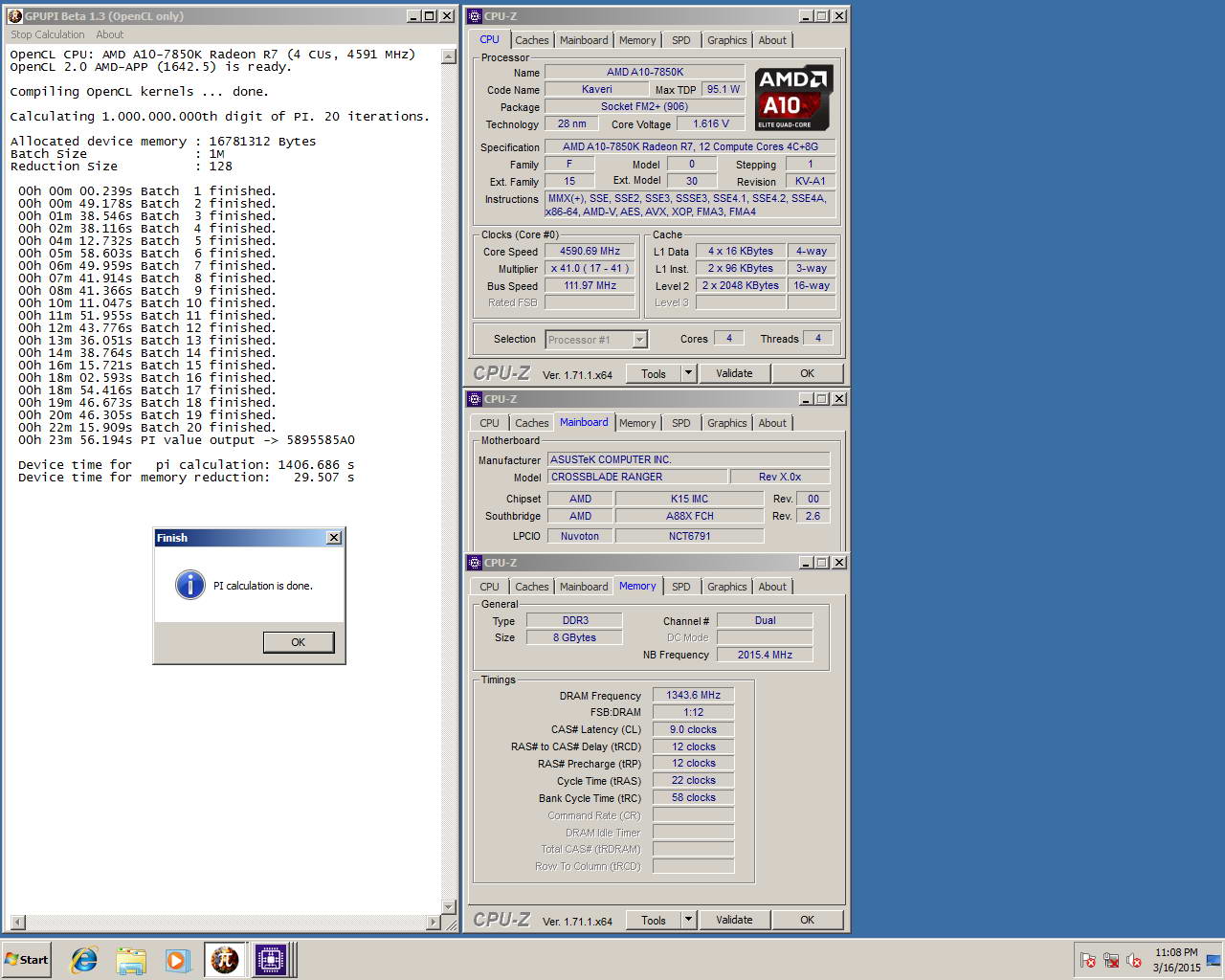
Task: Select Caches tab in Mainboard CPU-Z window
Action: (x=532, y=423)
